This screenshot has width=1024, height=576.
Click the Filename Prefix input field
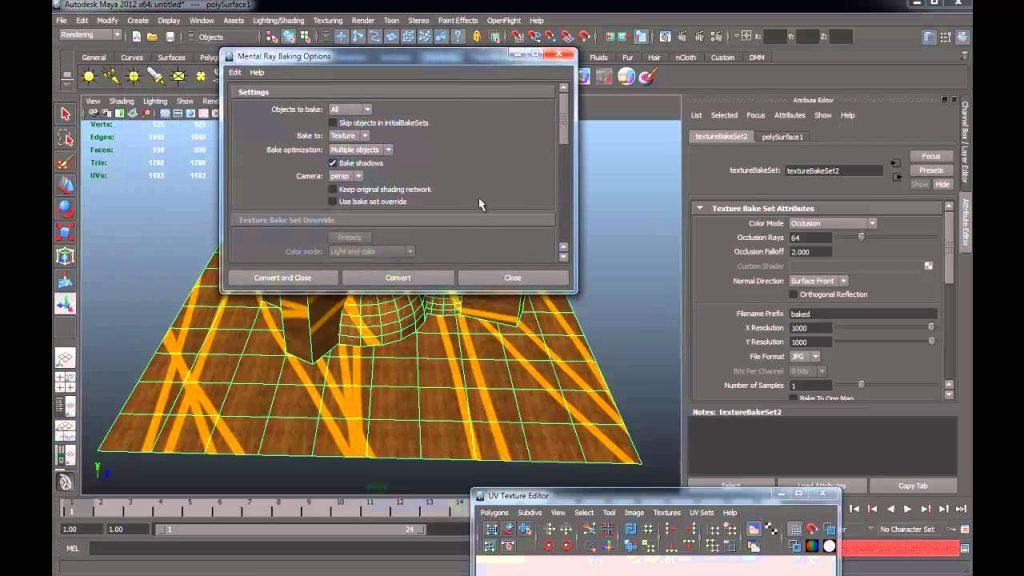click(863, 314)
